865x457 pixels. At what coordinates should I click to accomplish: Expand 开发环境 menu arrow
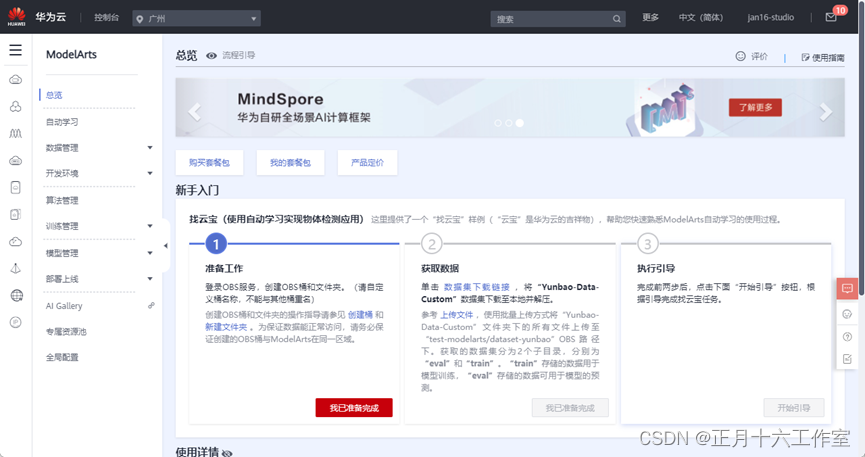click(x=150, y=173)
